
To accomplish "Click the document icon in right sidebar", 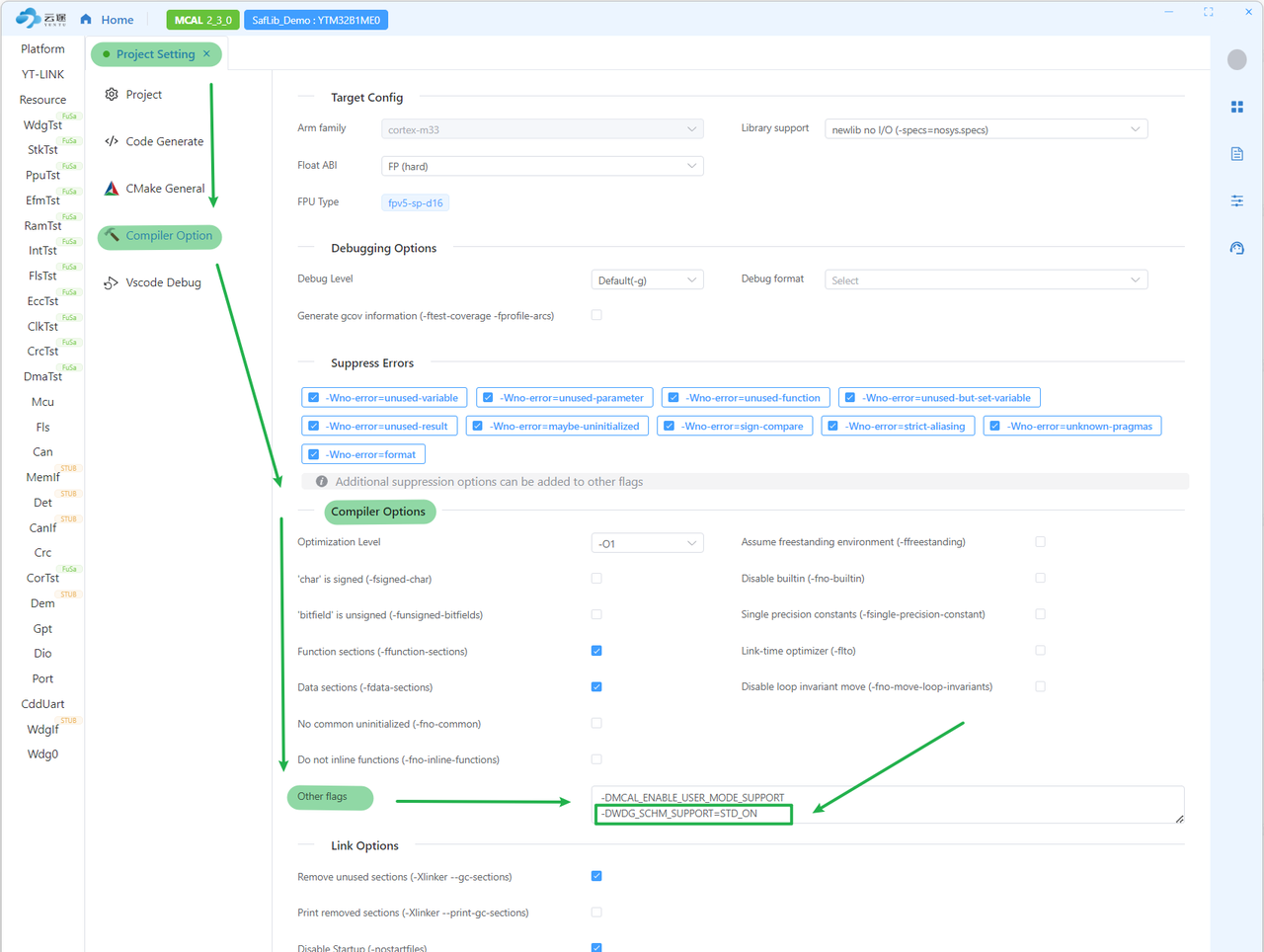I will (1236, 154).
